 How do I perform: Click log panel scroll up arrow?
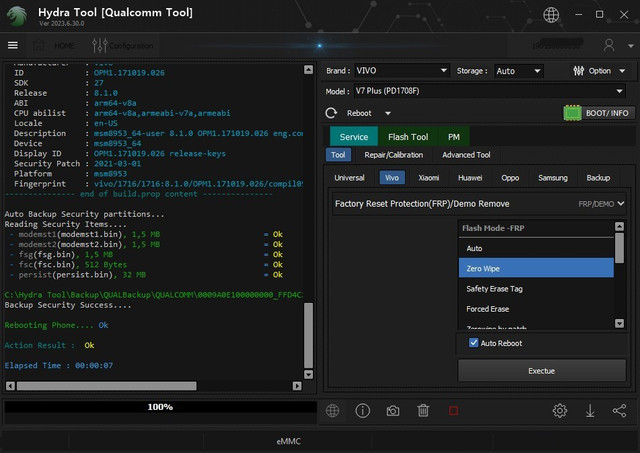click(309, 69)
